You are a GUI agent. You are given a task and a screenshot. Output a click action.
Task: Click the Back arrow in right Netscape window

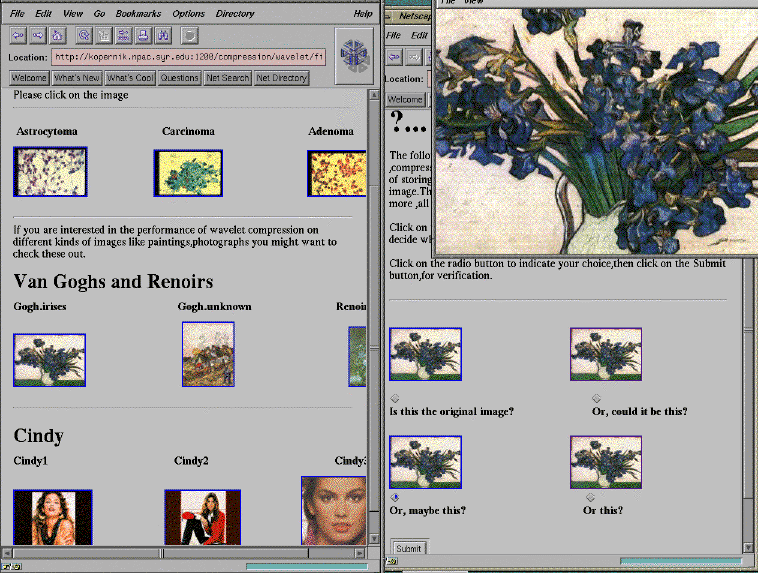pyautogui.click(x=394, y=57)
